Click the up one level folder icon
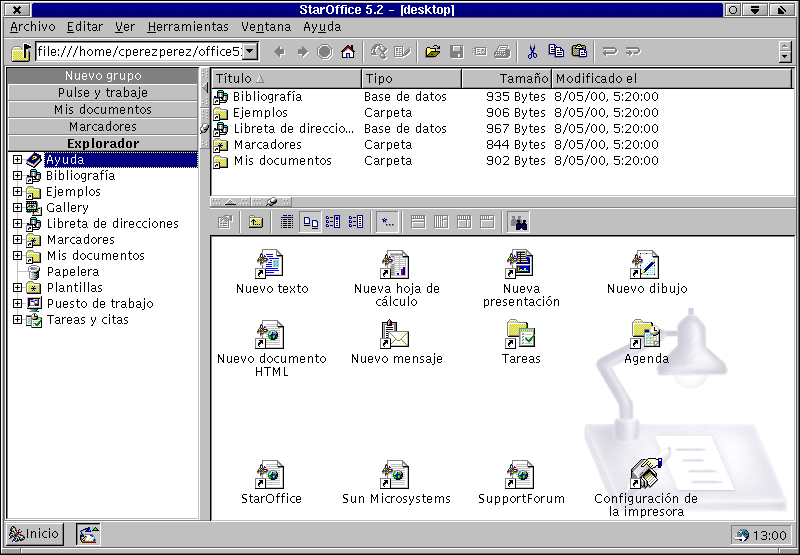800x555 pixels. click(x=255, y=222)
